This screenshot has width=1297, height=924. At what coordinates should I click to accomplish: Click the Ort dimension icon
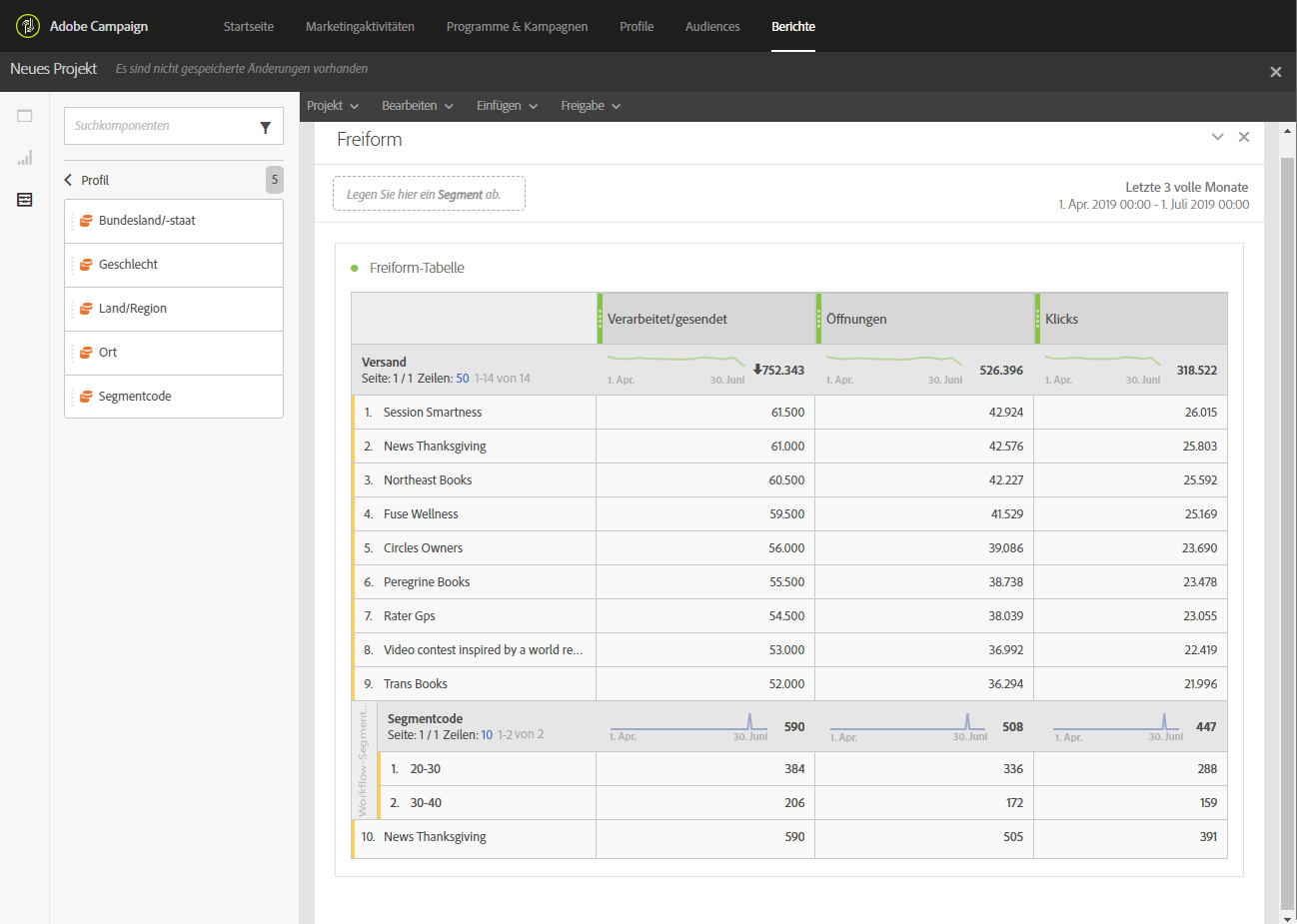point(86,353)
